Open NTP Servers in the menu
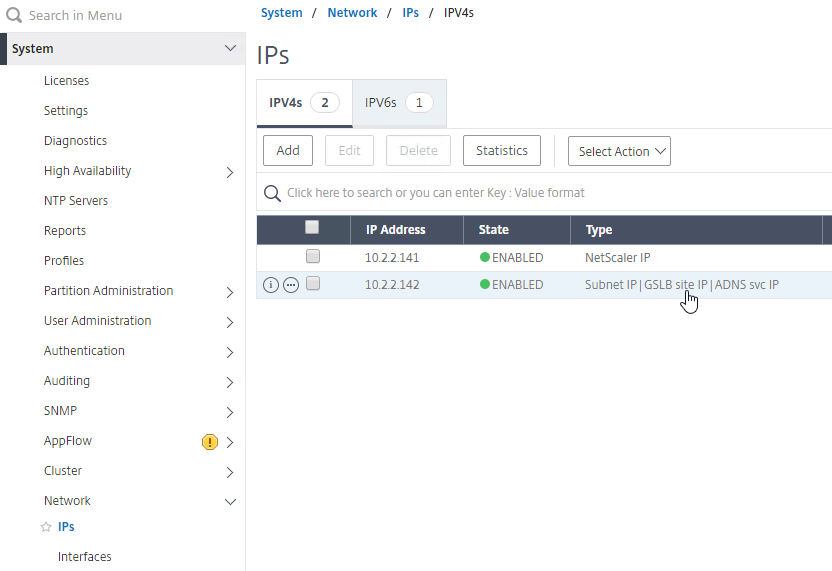This screenshot has height=571, width=832. tap(76, 201)
